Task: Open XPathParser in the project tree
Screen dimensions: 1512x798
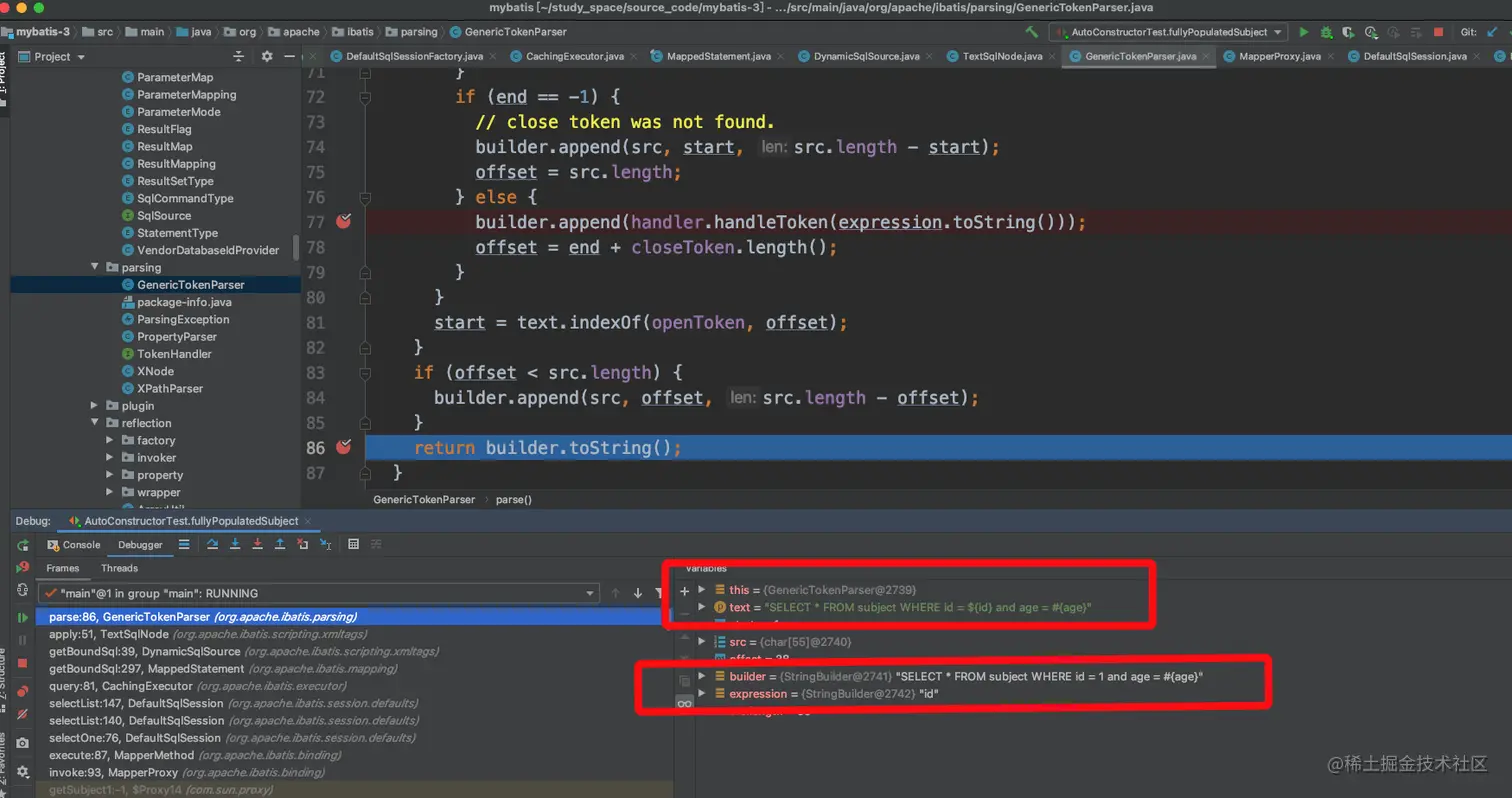Action: [170, 389]
